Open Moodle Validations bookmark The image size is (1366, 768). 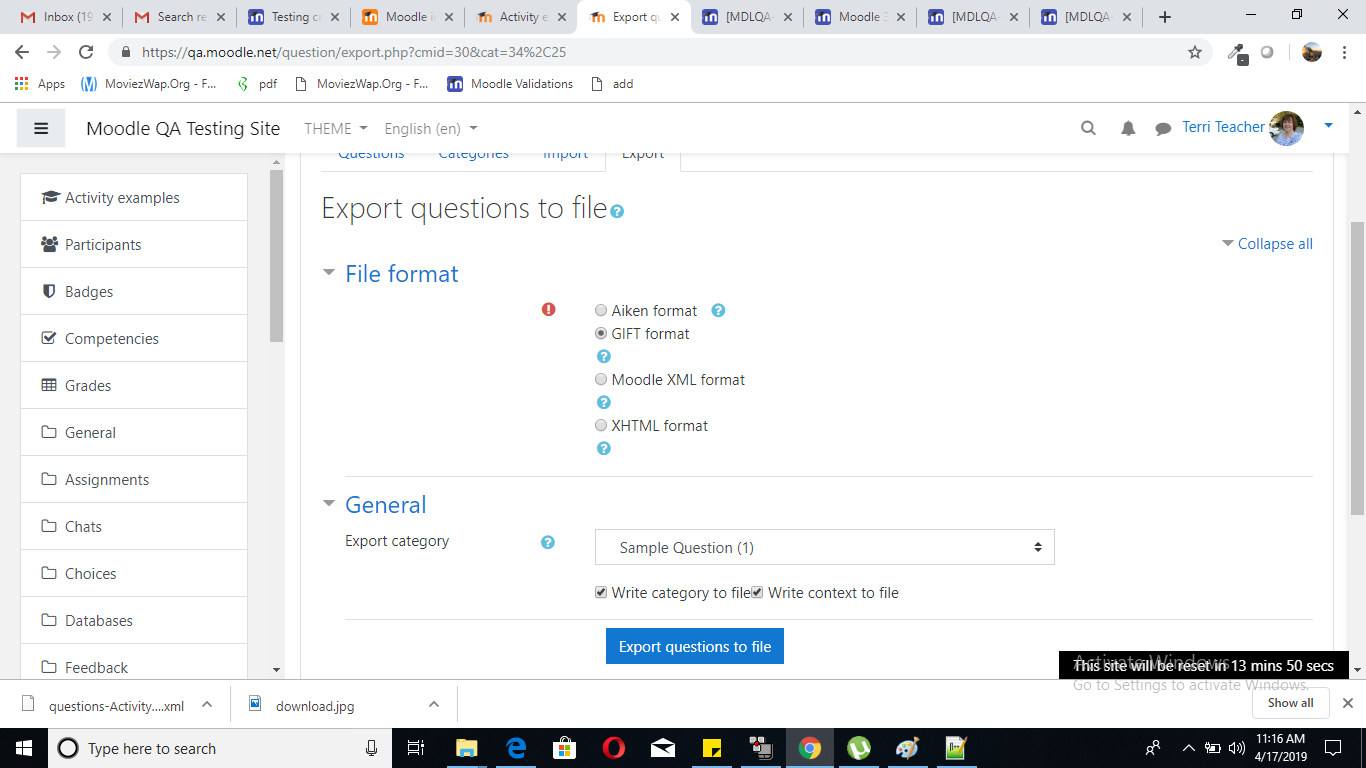click(x=510, y=84)
